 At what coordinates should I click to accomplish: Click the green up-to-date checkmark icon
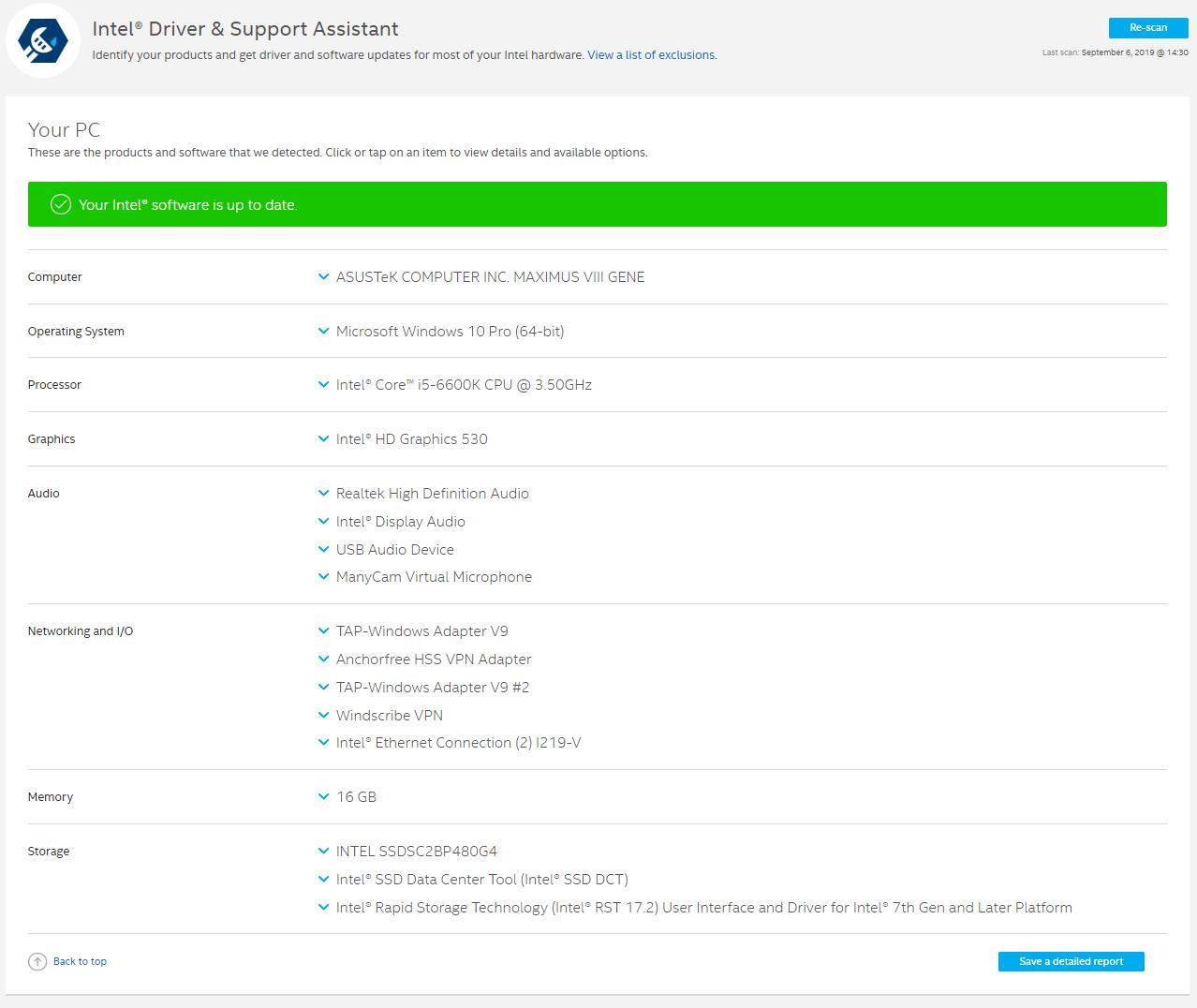point(61,204)
